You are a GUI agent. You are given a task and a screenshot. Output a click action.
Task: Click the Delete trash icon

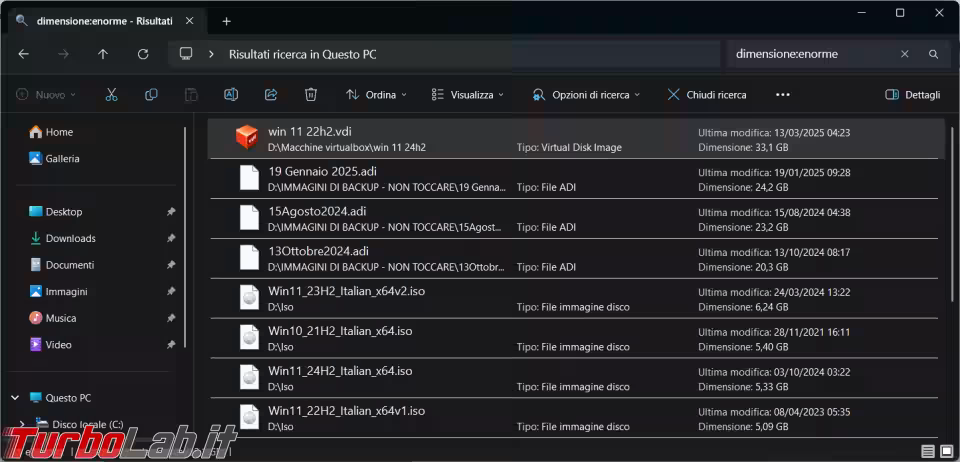tap(311, 95)
